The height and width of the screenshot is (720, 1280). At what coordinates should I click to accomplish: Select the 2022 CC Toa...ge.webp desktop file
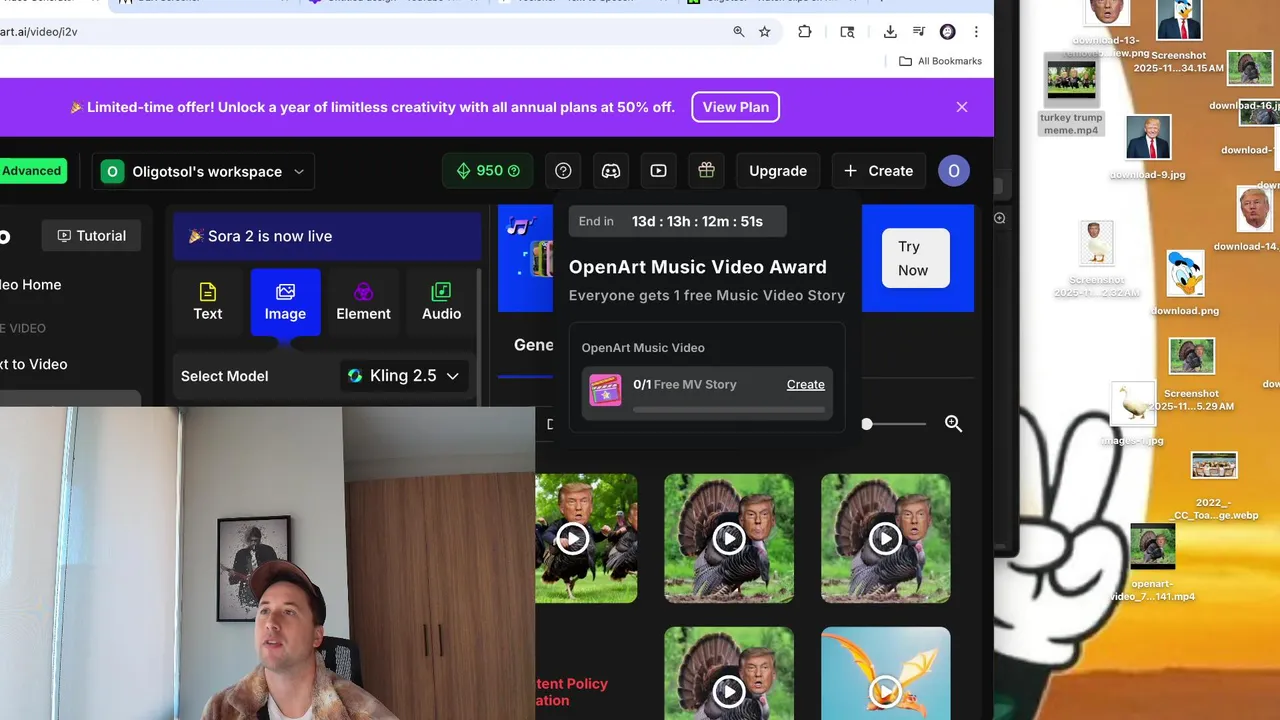[1214, 486]
